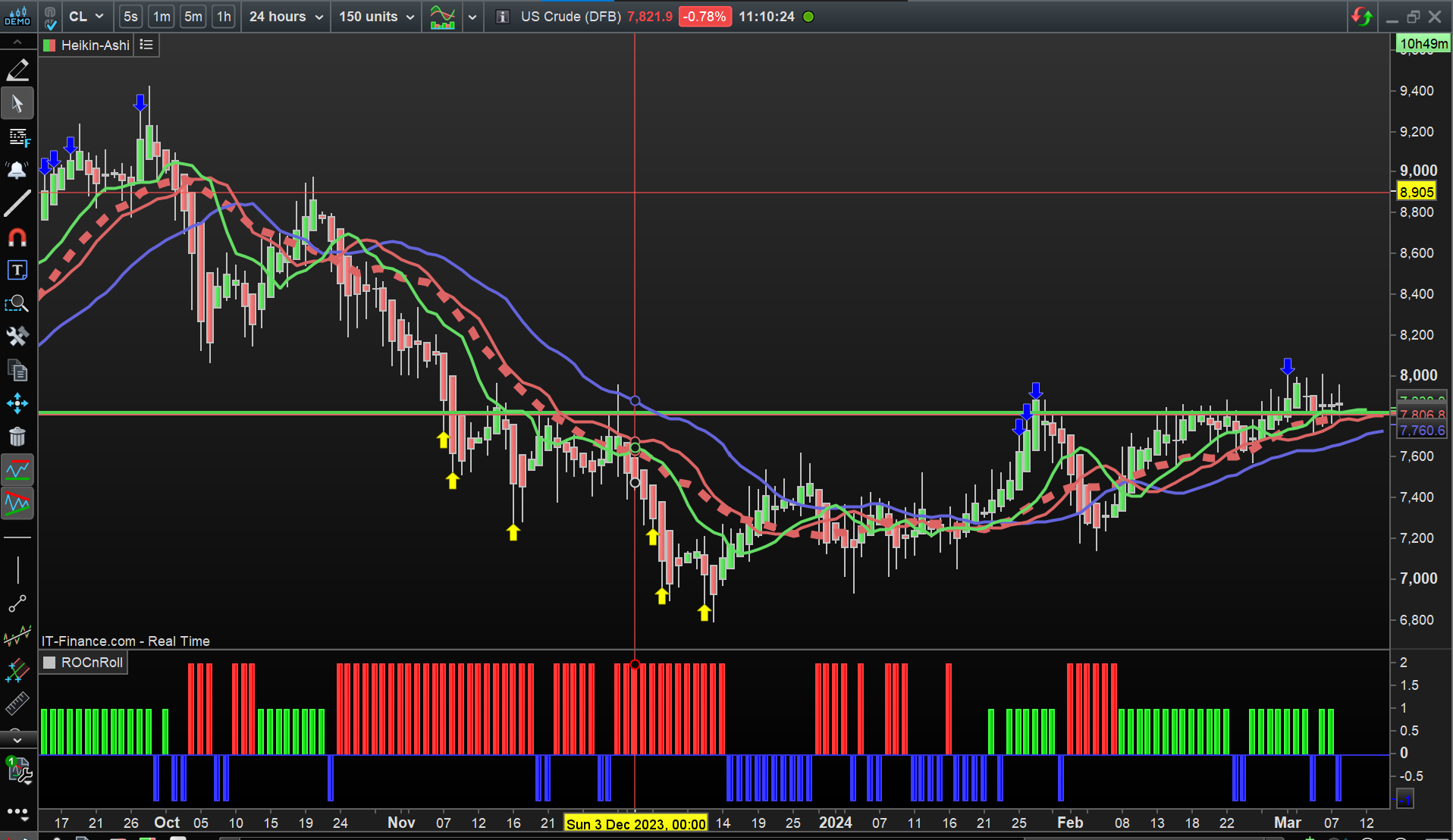Screen dimensions: 1453x840
Task: Collapse the left toolbar upward
Action: (x=17, y=42)
